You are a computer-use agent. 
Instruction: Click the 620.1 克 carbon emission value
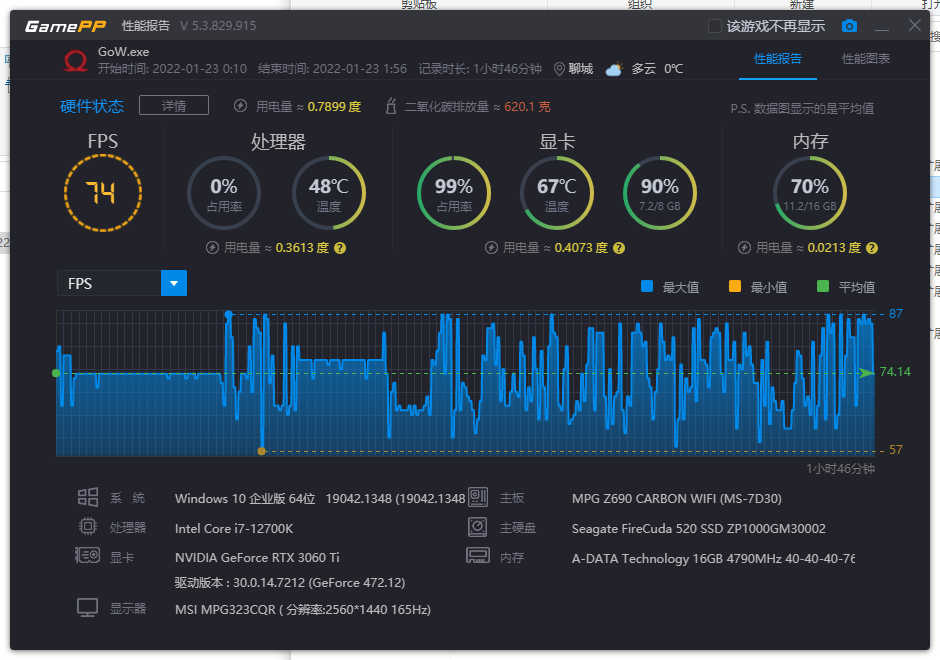527,107
